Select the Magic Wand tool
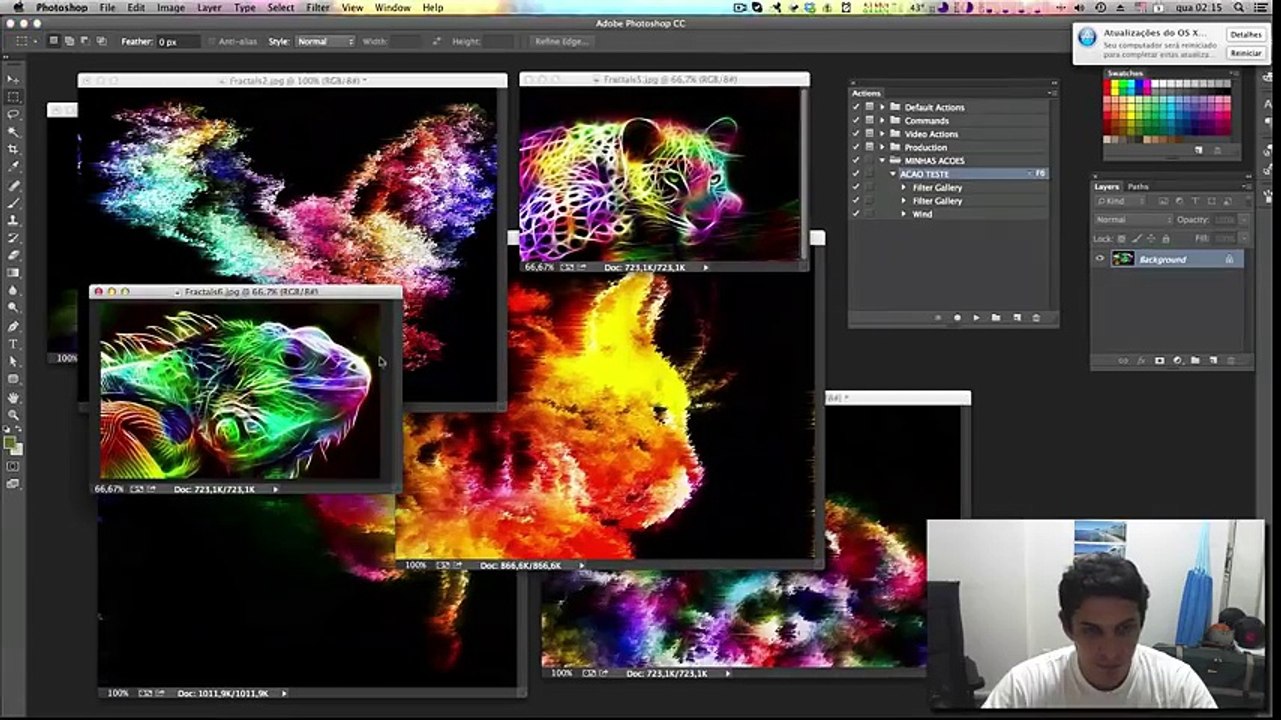Image resolution: width=1281 pixels, height=720 pixels. coord(14,132)
